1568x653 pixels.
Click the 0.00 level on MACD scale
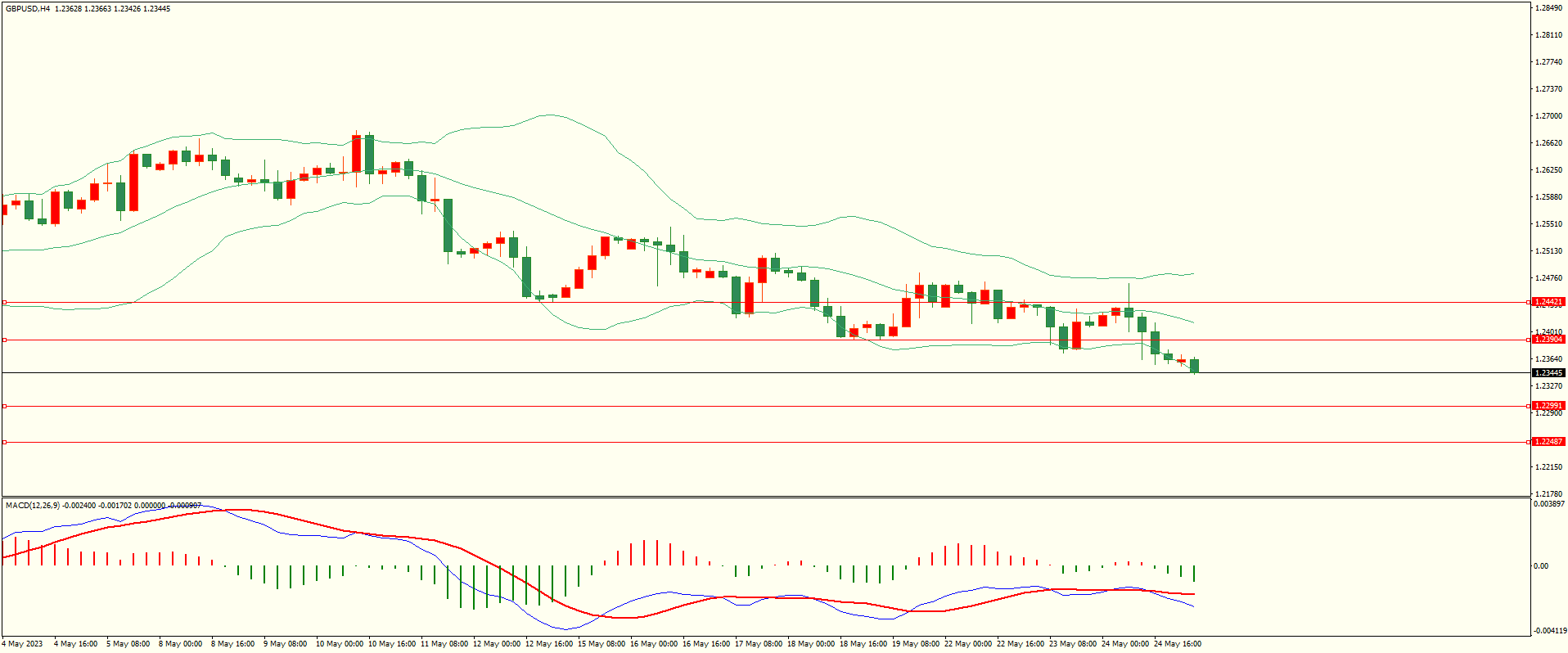click(x=1540, y=566)
